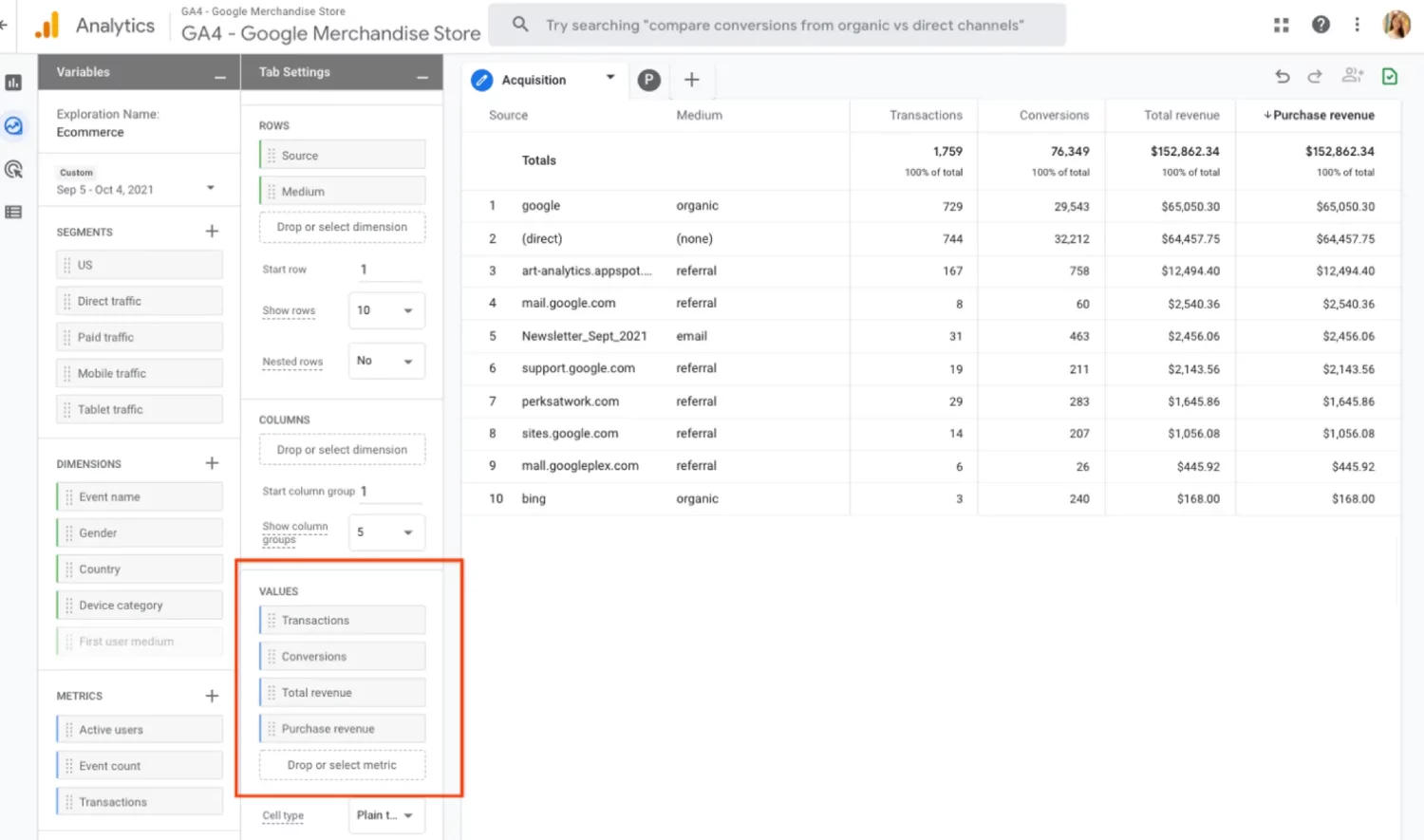Viewport: 1424px width, 840px height.
Task: Minimize the Tab Settings panel
Action: [x=422, y=76]
